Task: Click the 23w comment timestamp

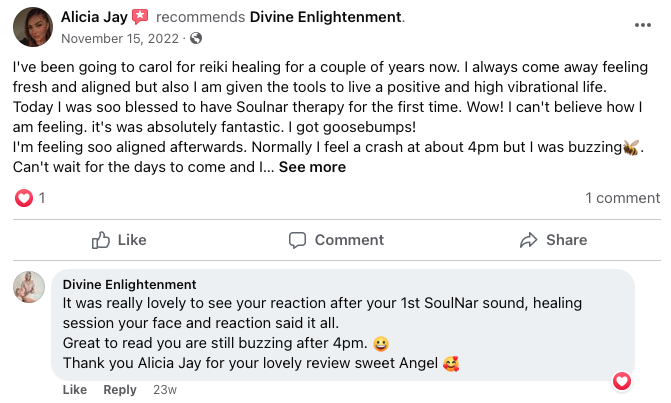Action: (165, 390)
